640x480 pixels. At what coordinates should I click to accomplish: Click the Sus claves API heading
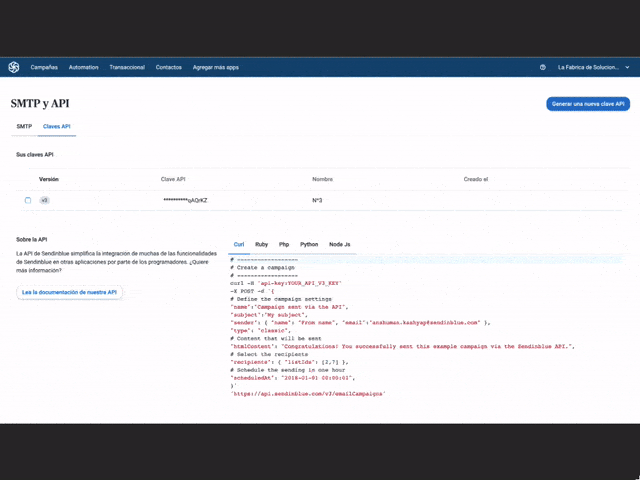pyautogui.click(x=35, y=155)
